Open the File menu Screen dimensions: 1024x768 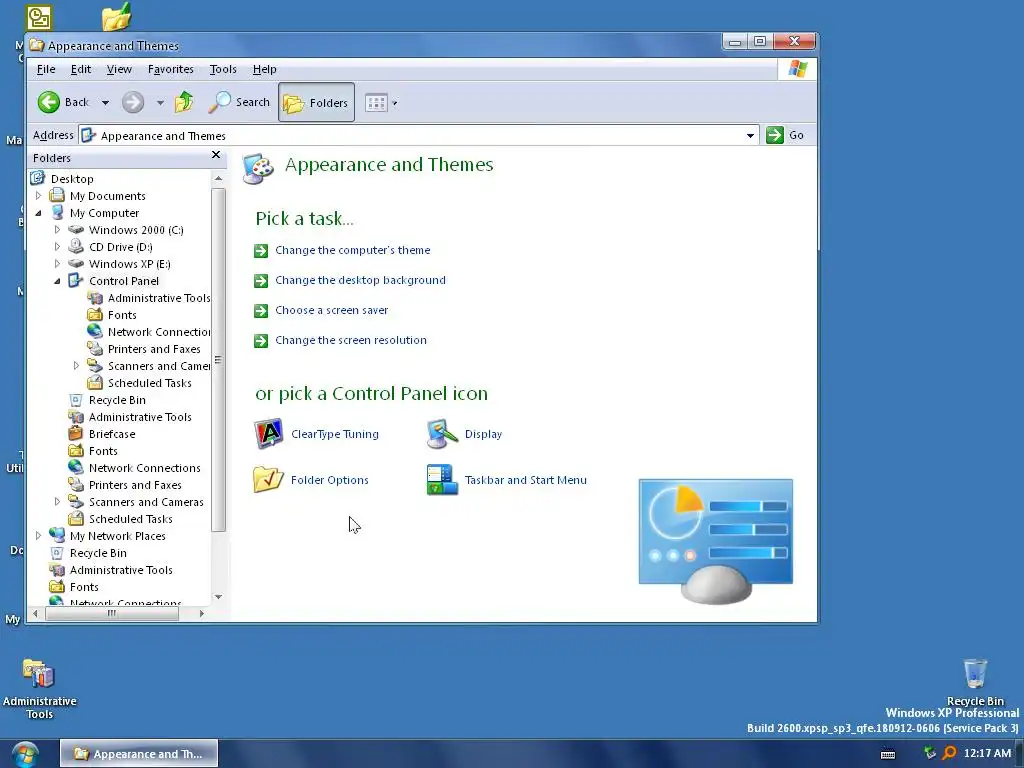(x=46, y=69)
